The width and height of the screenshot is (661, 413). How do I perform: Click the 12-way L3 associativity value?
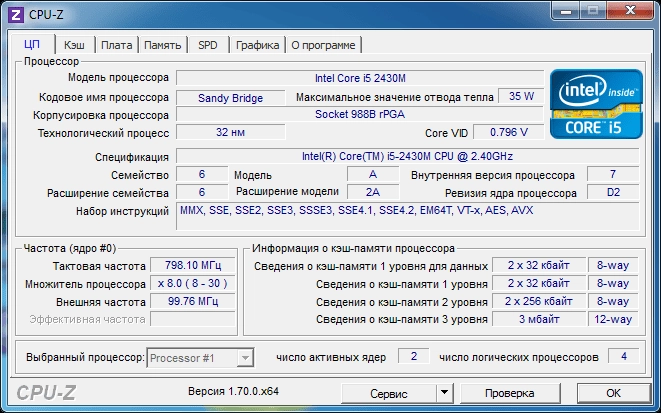[x=613, y=319]
